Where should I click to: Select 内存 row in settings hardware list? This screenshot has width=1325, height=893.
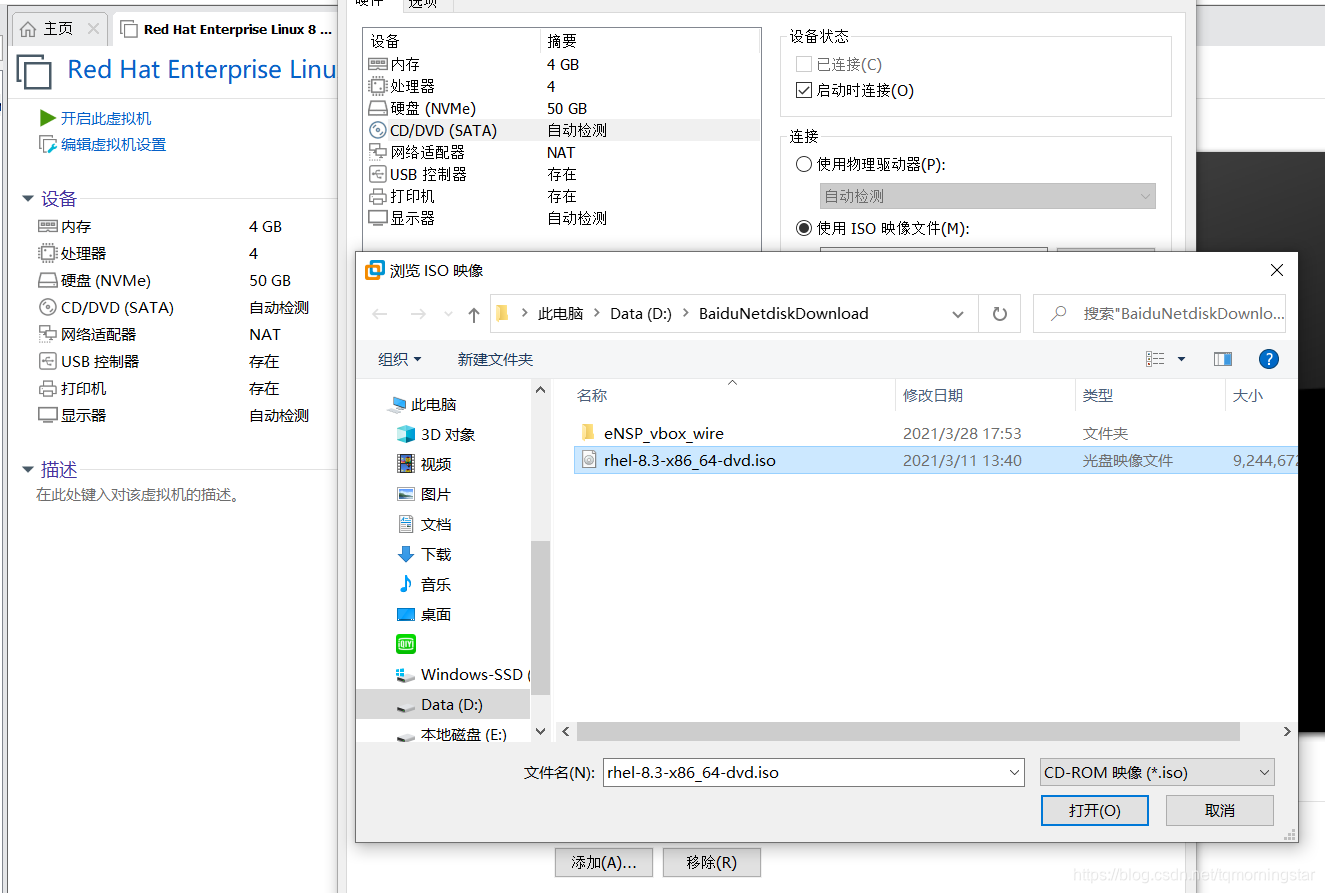(x=562, y=64)
